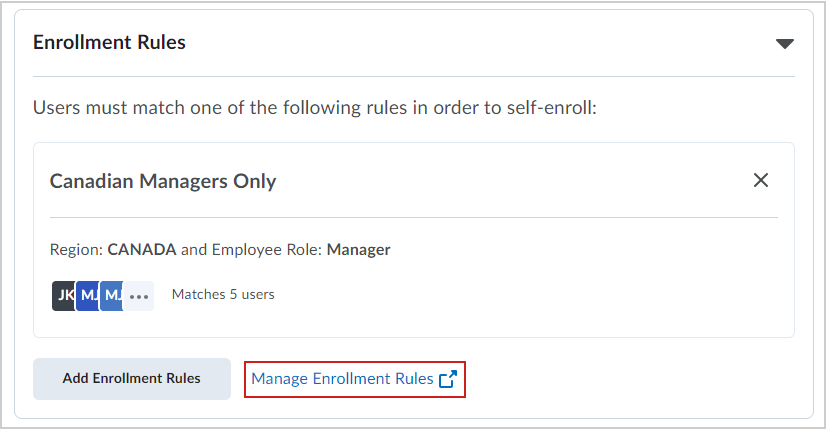Click the CANADA region value
Screen dimensions: 826x430
[x=142, y=249]
